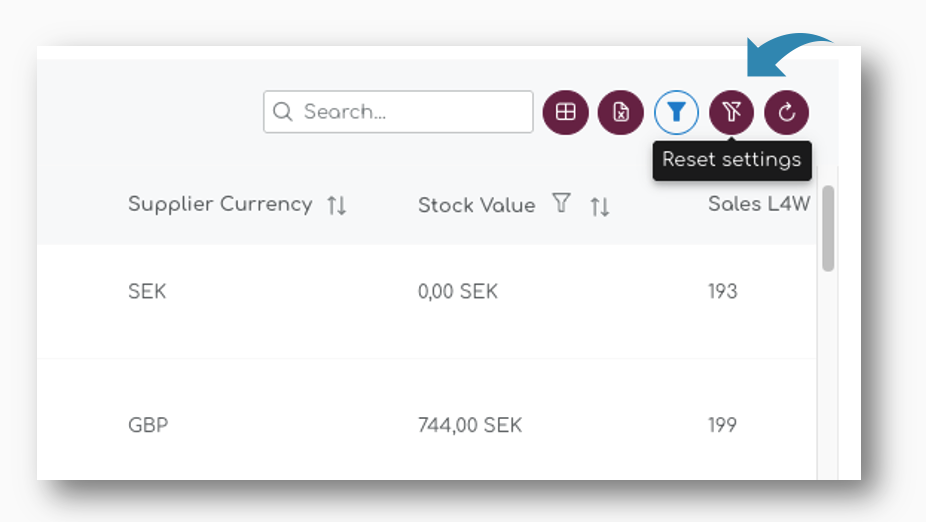Click the Sales L4W column header
The width and height of the screenshot is (926, 522).
coord(758,204)
